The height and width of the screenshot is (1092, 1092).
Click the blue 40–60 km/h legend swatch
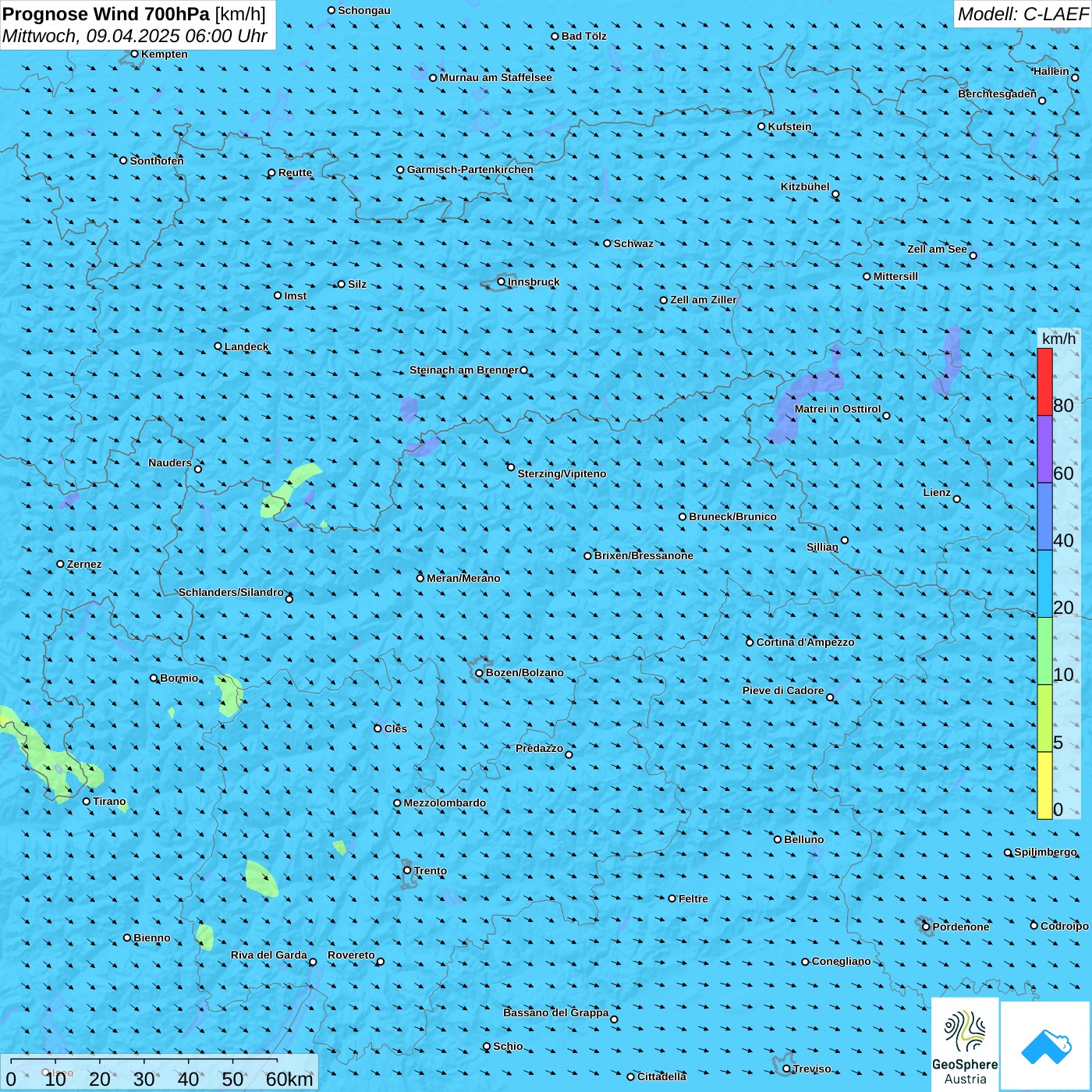click(x=1044, y=516)
